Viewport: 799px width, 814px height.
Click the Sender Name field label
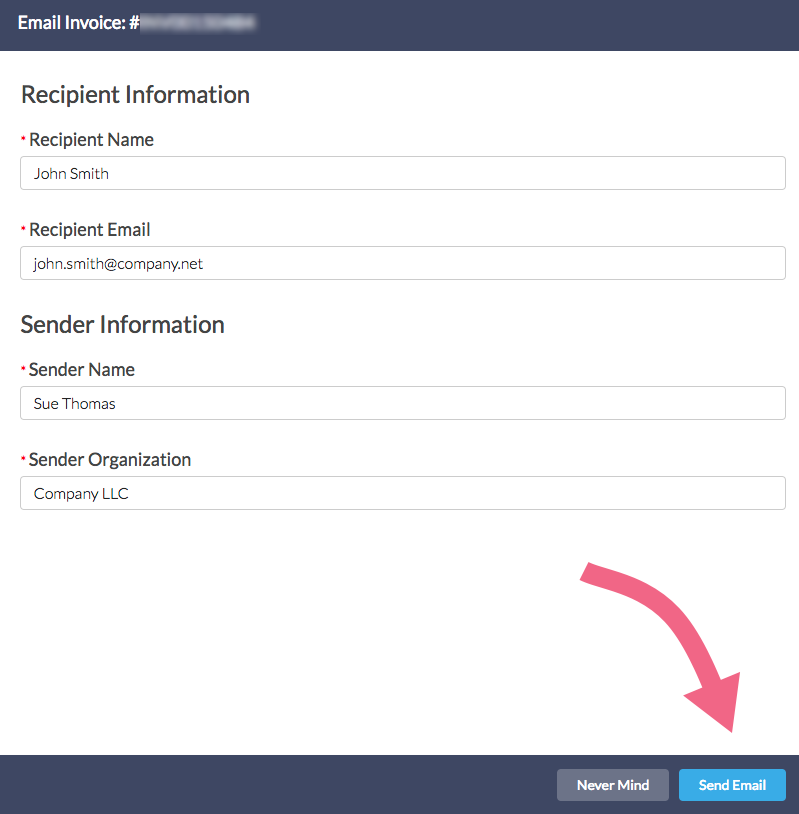click(81, 370)
